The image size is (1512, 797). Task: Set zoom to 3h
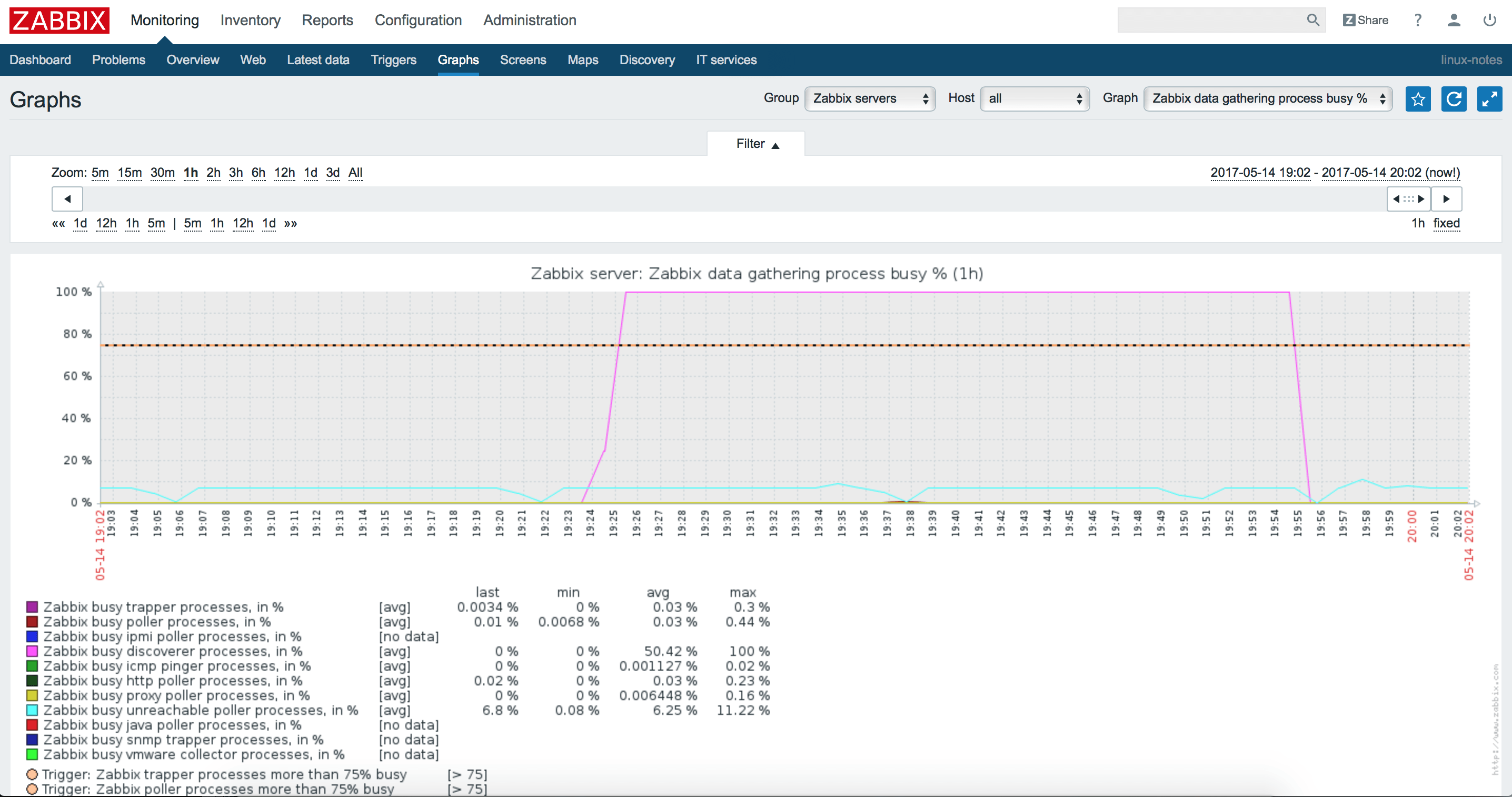236,173
